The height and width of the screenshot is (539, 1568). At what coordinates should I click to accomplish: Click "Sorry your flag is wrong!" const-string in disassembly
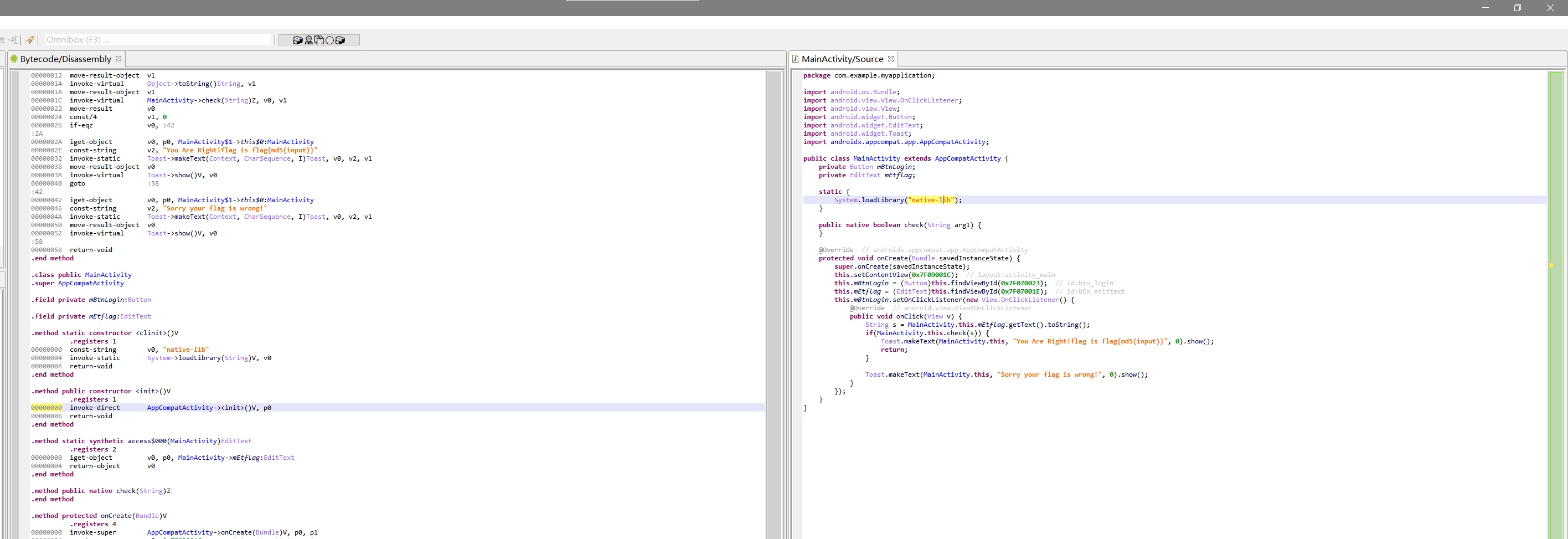(215, 208)
